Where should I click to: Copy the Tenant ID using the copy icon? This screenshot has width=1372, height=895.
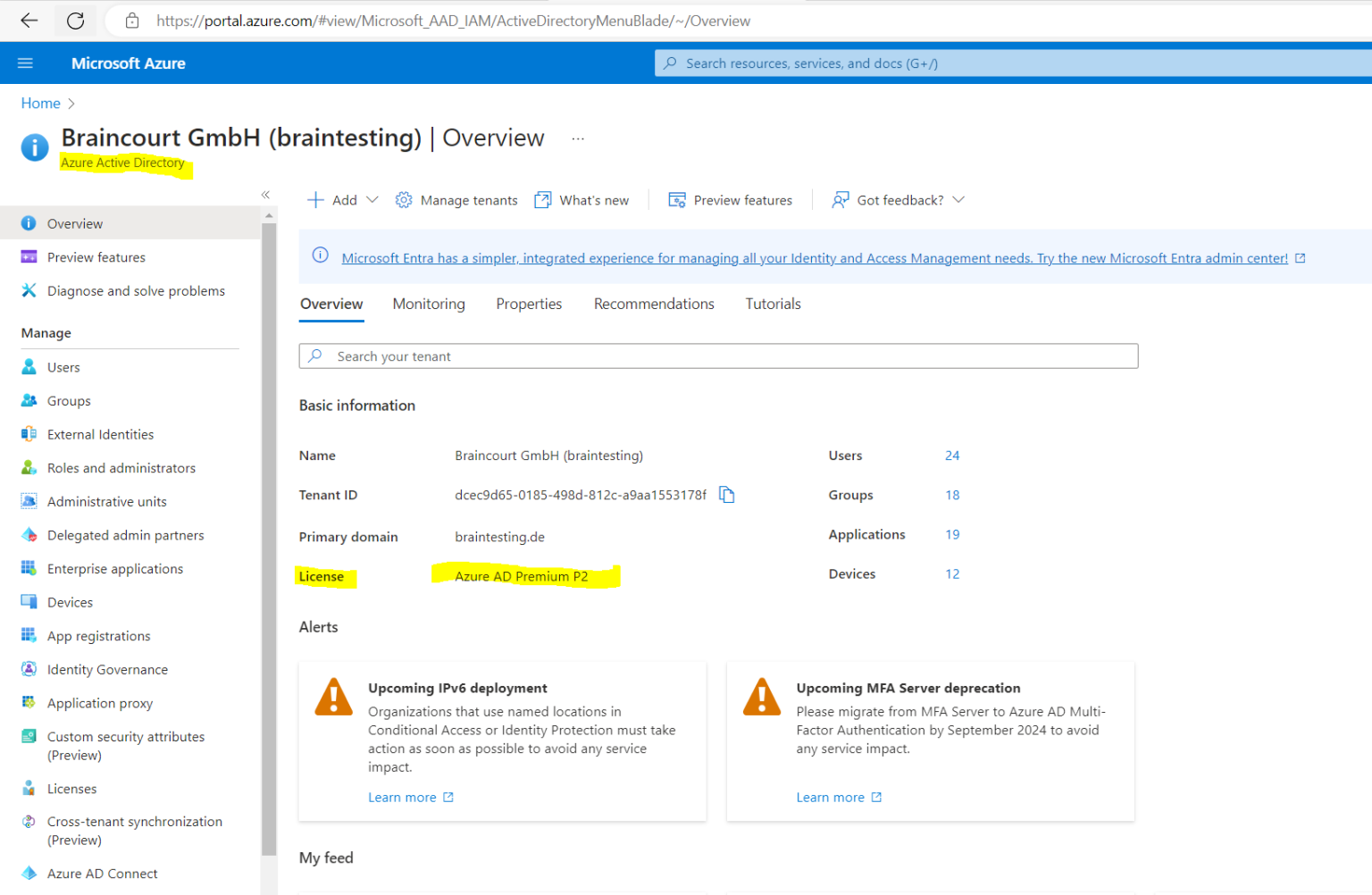tap(726, 494)
